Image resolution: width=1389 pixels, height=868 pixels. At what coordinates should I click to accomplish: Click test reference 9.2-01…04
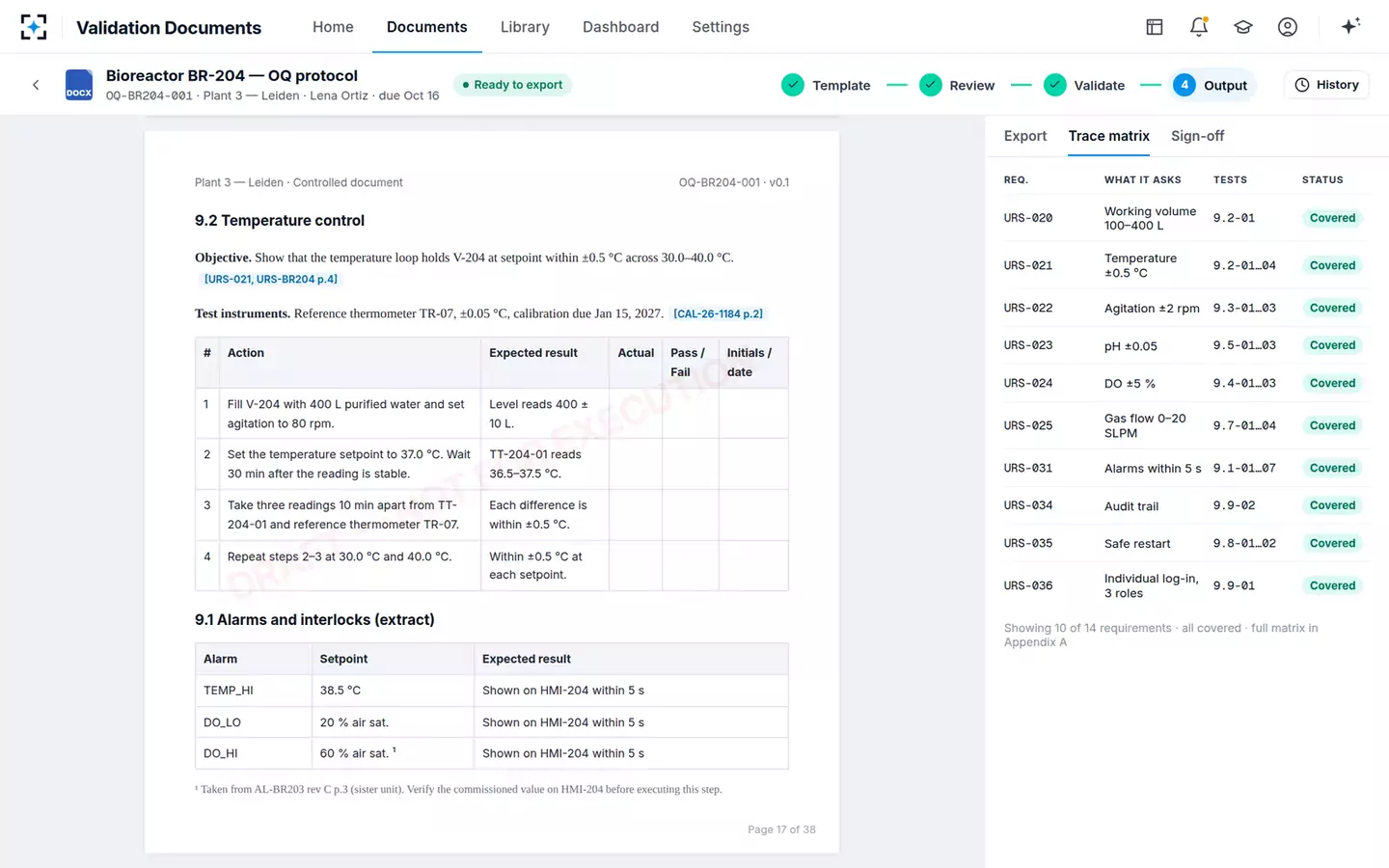coord(1244,265)
